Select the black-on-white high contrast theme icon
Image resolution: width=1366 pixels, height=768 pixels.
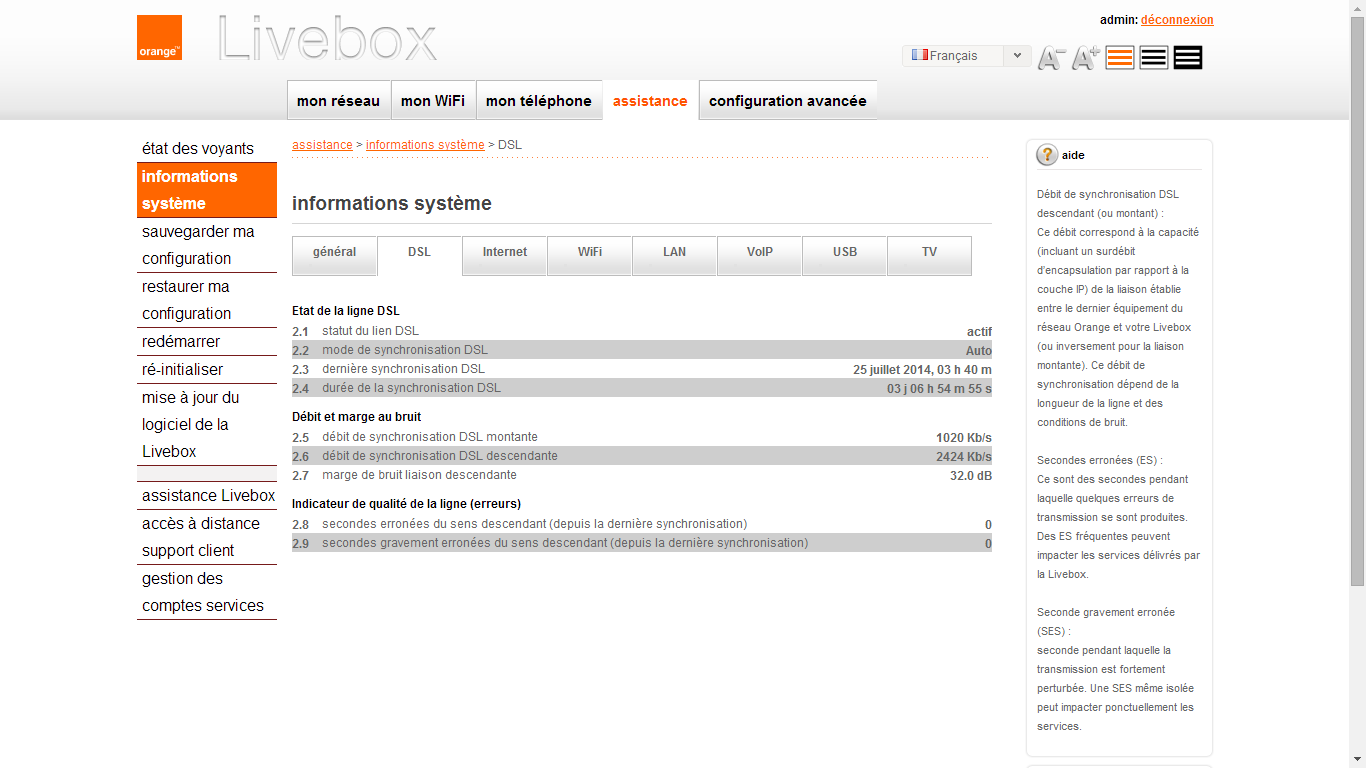tap(1154, 58)
